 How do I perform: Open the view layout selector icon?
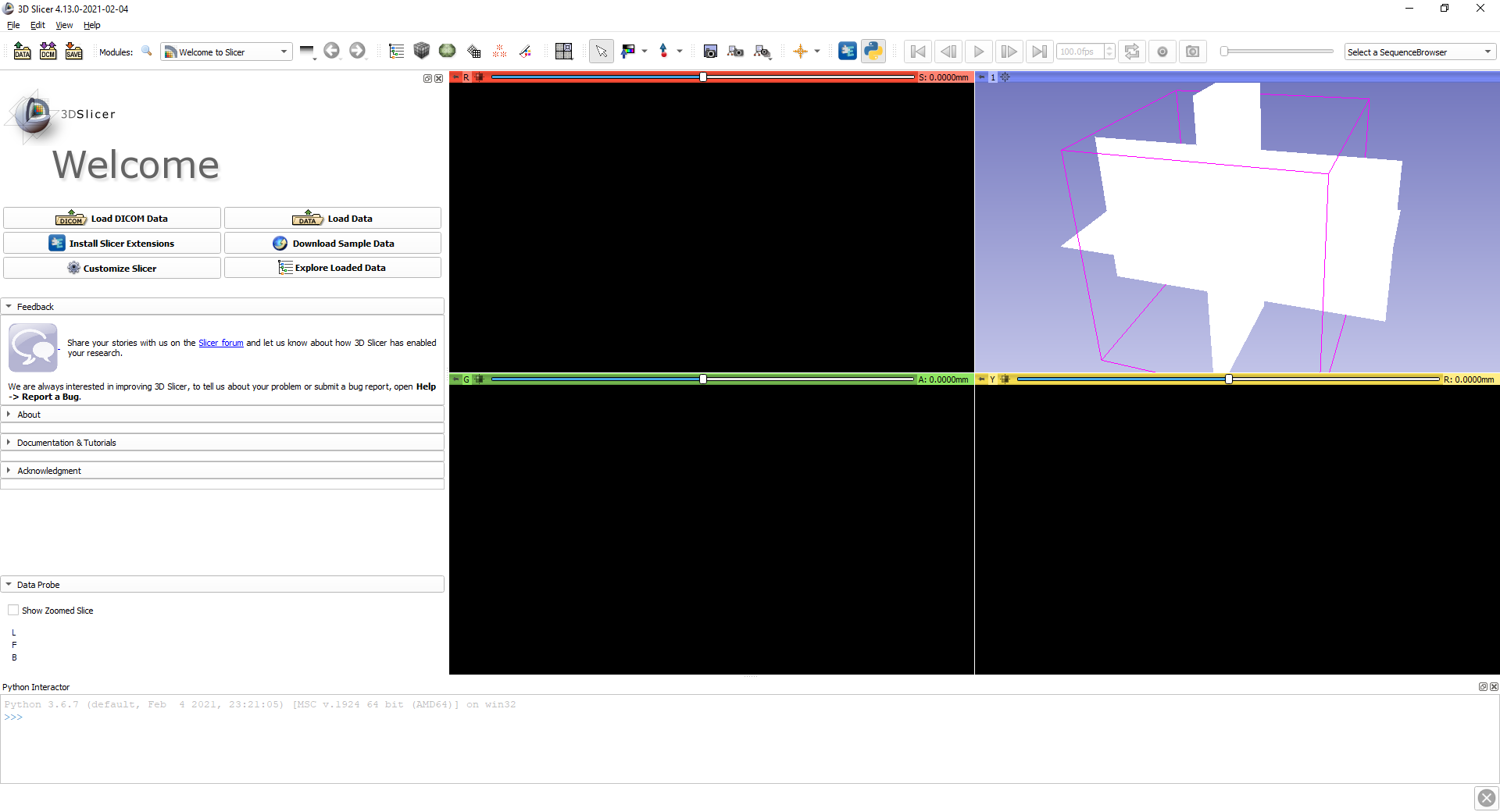pos(563,52)
